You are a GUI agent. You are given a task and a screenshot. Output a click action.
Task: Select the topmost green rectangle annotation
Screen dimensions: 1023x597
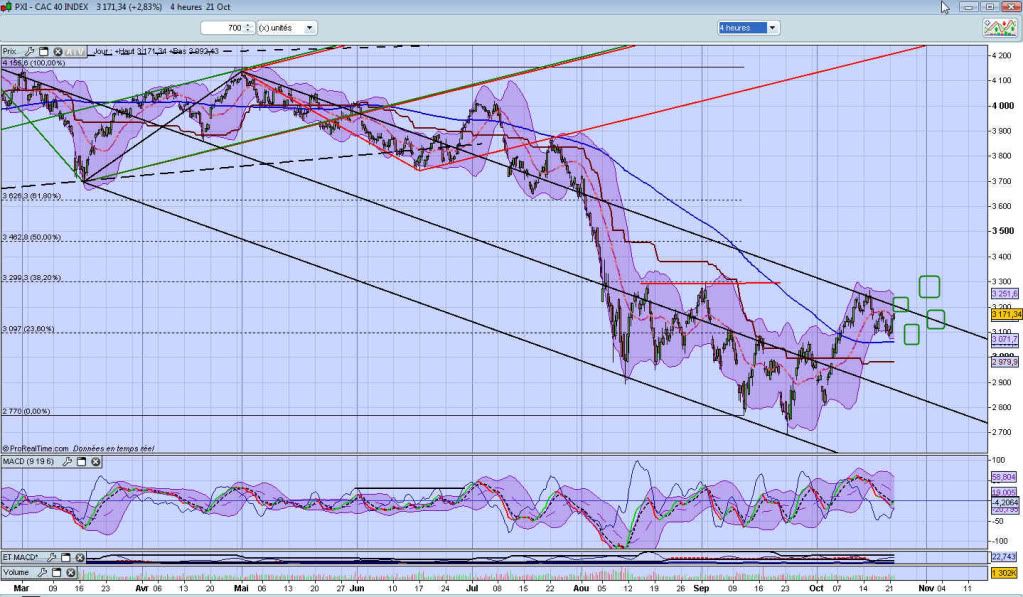(x=929, y=286)
